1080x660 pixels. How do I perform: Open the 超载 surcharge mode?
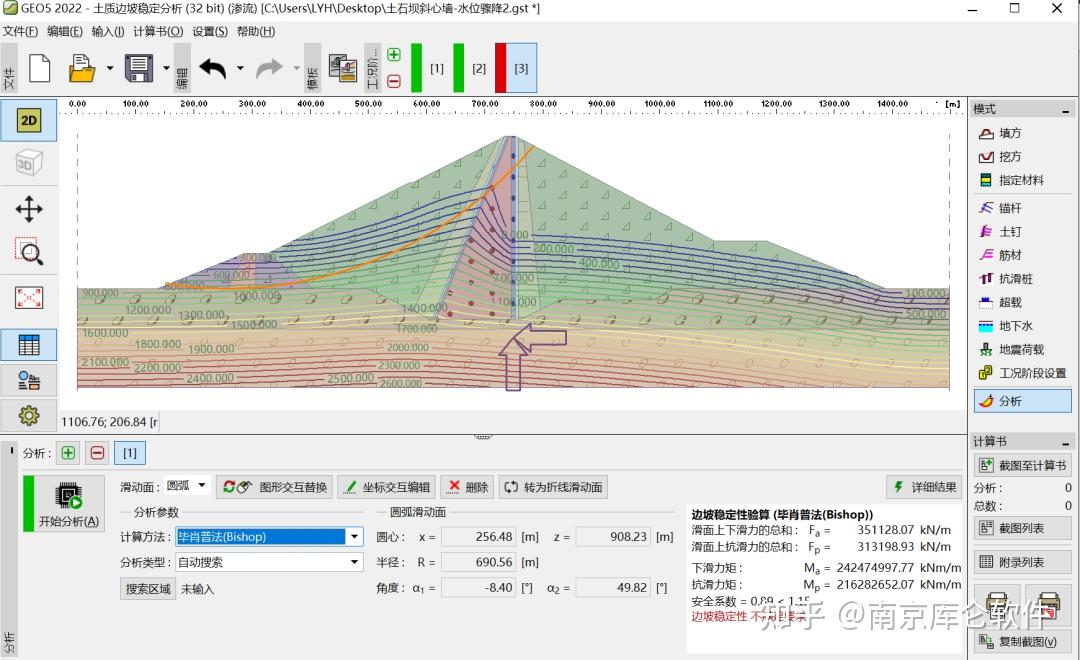(1022, 302)
